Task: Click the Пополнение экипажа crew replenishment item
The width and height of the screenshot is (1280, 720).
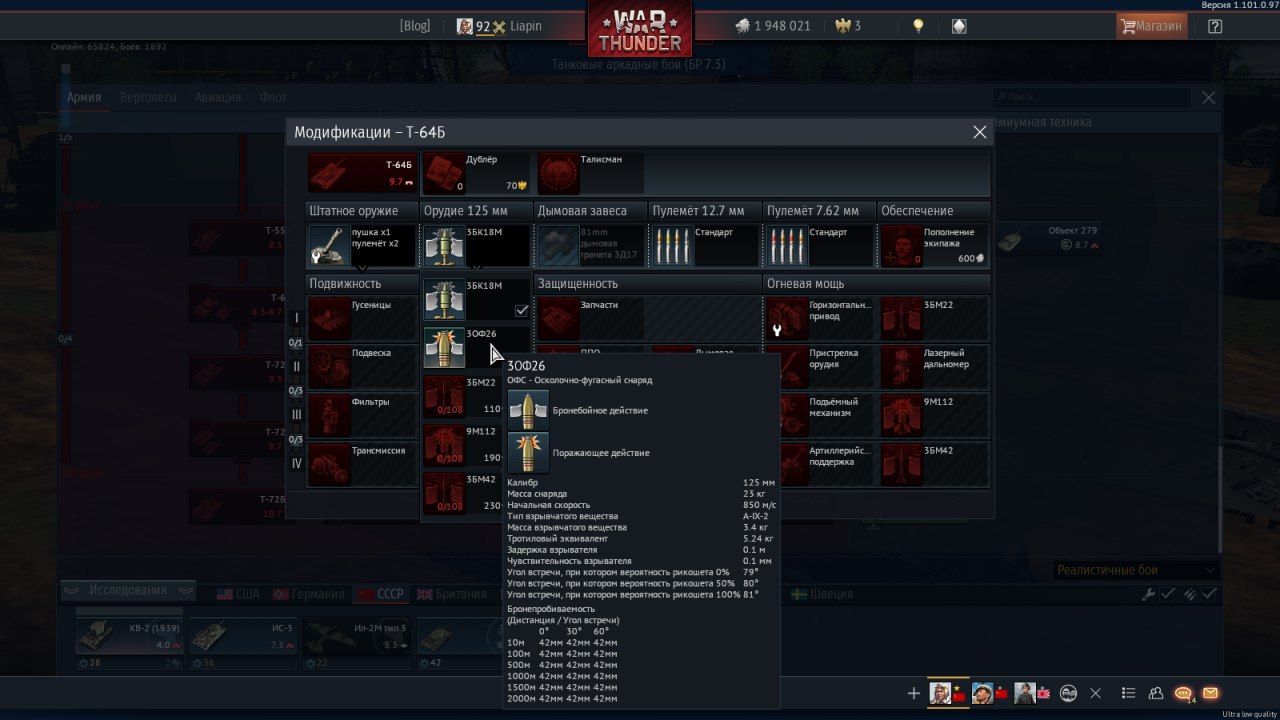Action: tap(934, 245)
